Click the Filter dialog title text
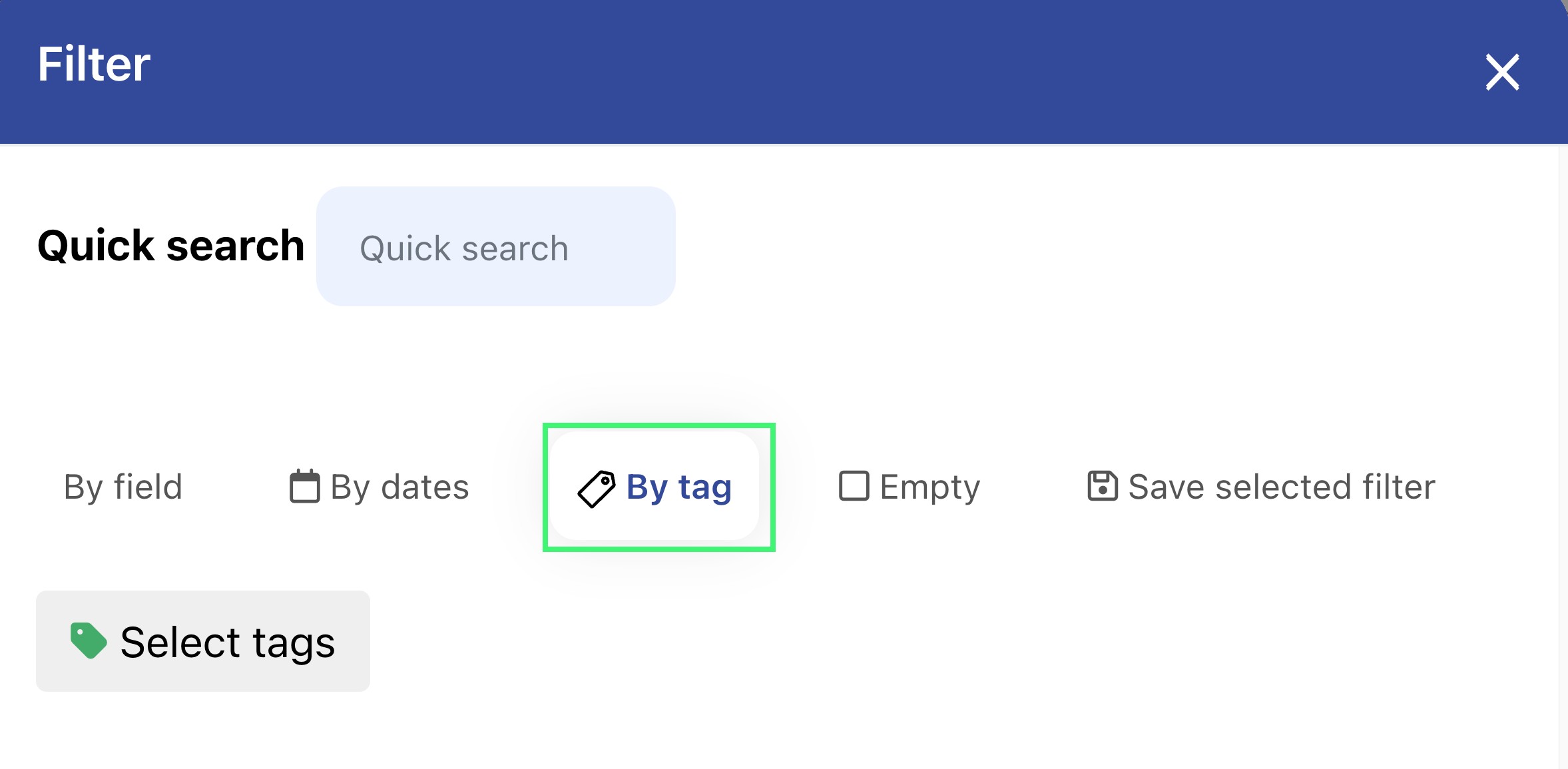This screenshot has width=1568, height=769. (x=94, y=65)
